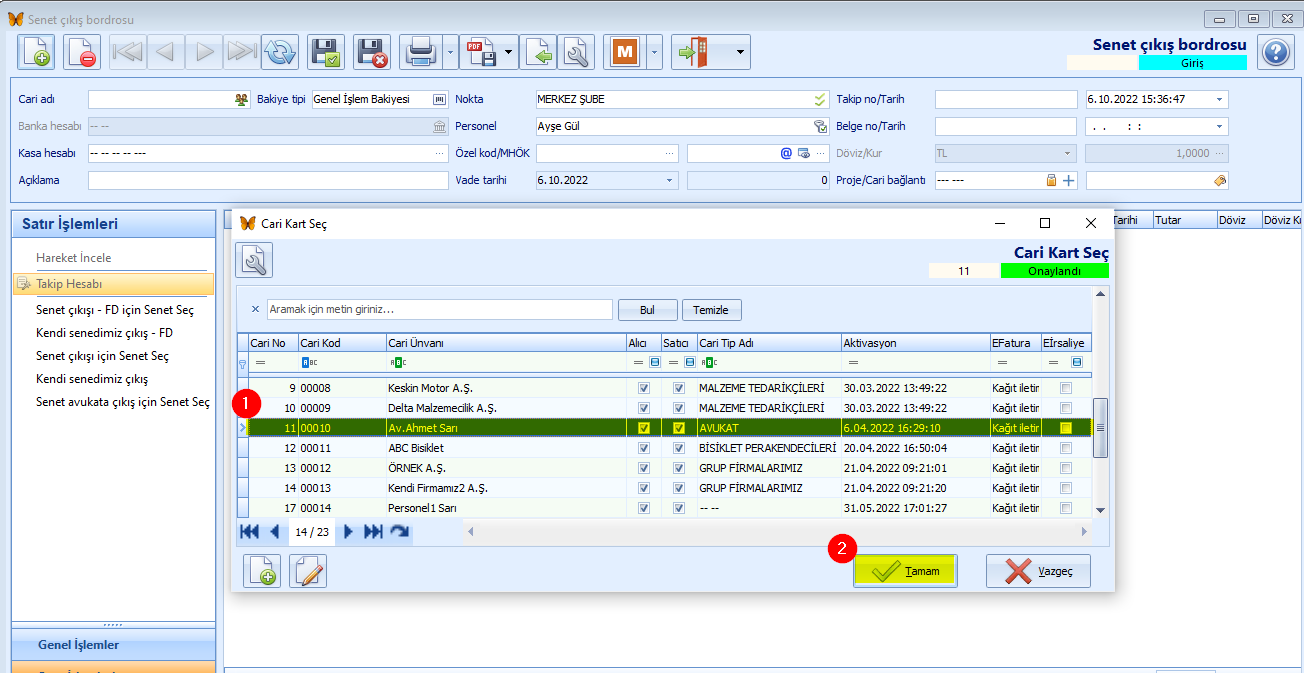Click the exit door icon
The width and height of the screenshot is (1304, 673).
click(692, 52)
